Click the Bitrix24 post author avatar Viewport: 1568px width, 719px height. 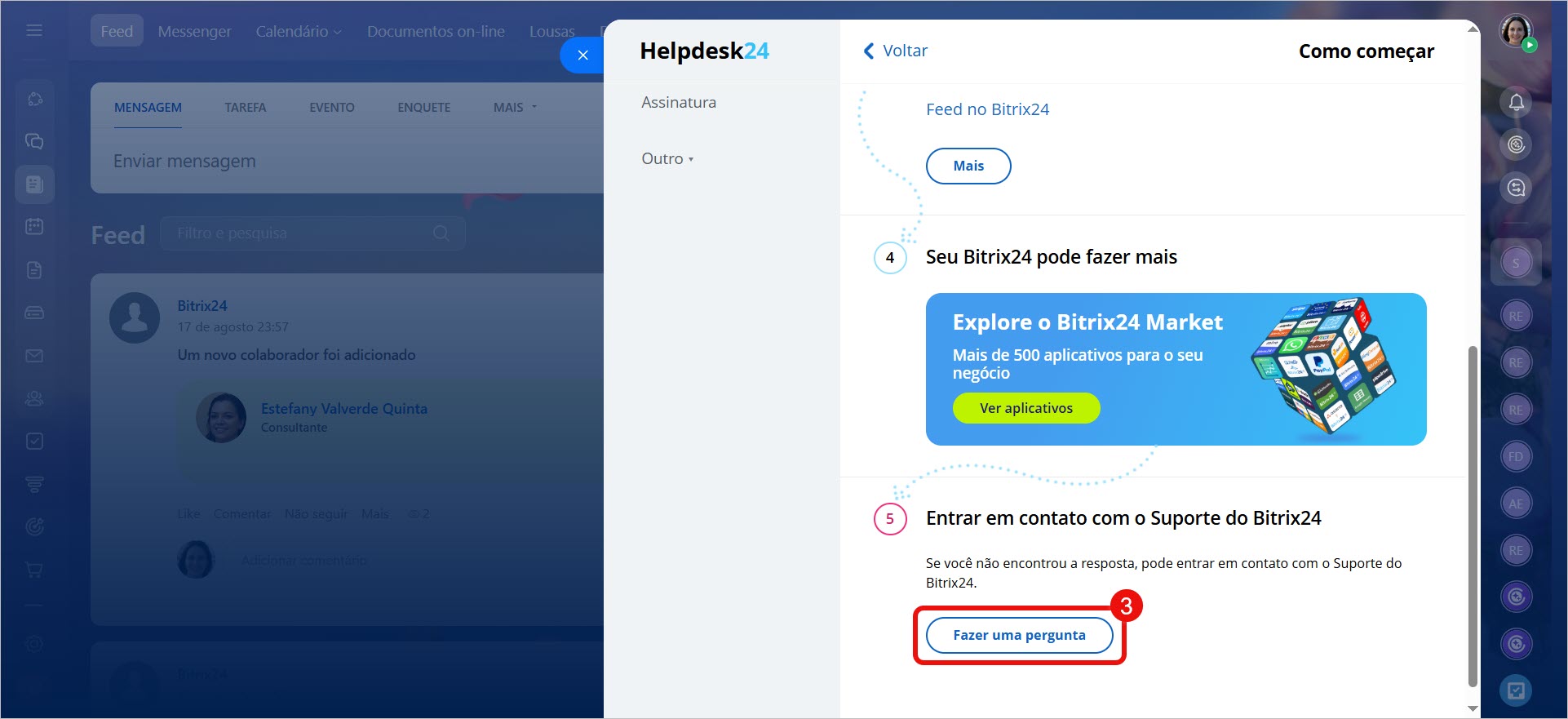(135, 317)
